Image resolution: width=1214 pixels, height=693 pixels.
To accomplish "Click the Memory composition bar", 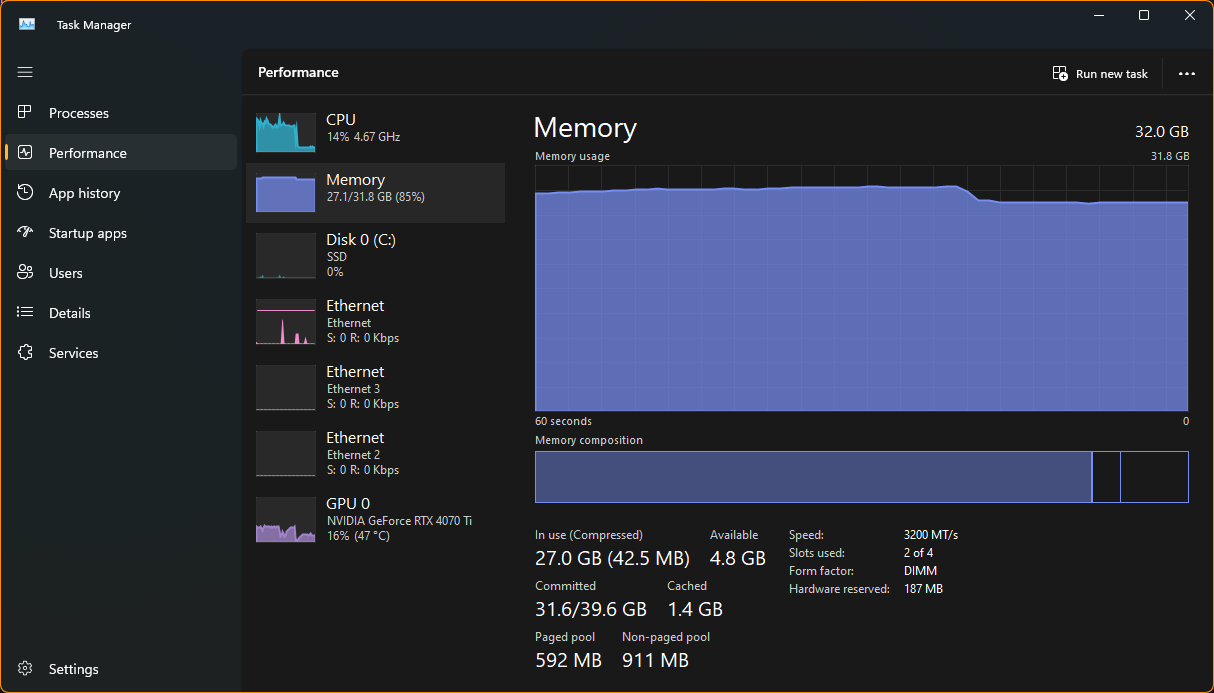I will [x=812, y=477].
